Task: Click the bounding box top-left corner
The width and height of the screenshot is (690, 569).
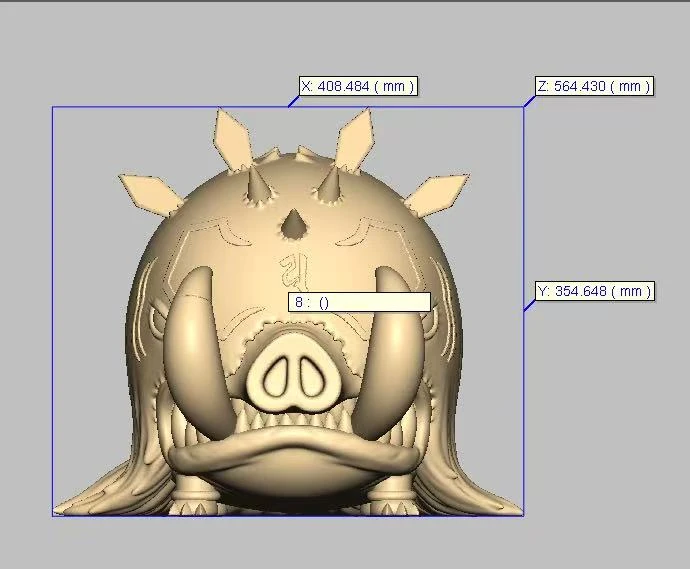Action: point(53,107)
